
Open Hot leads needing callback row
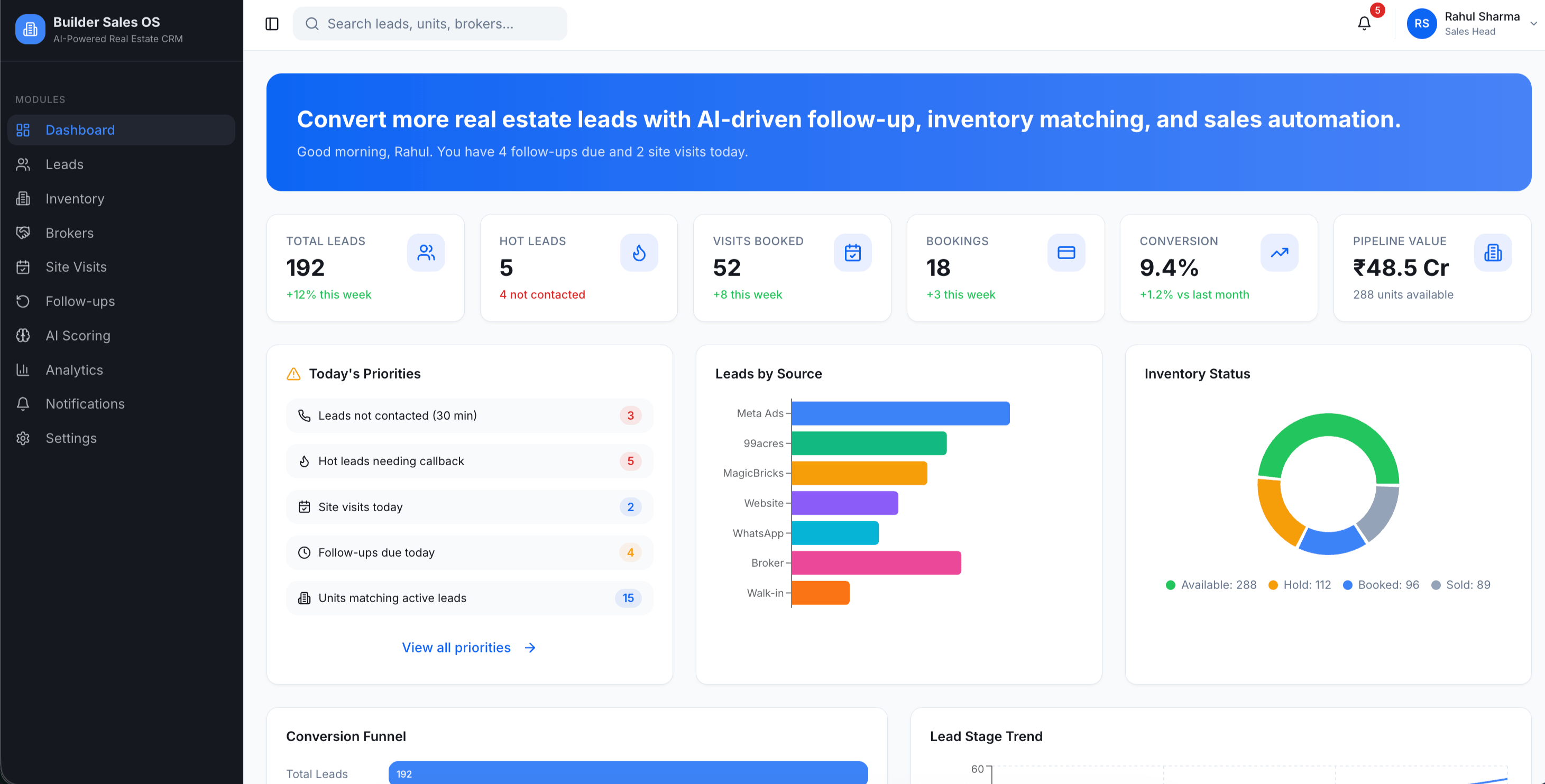pos(470,462)
